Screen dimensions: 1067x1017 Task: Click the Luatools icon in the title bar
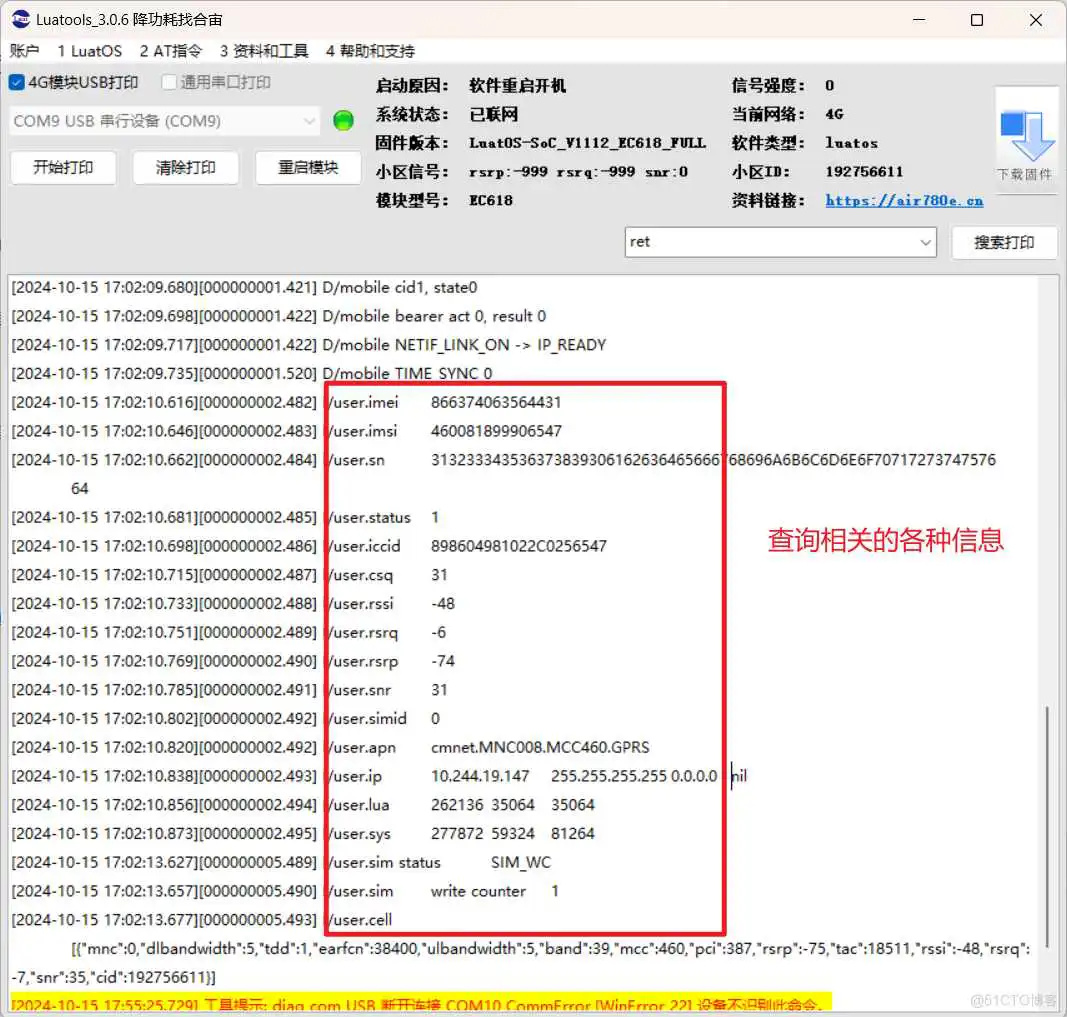coord(19,18)
